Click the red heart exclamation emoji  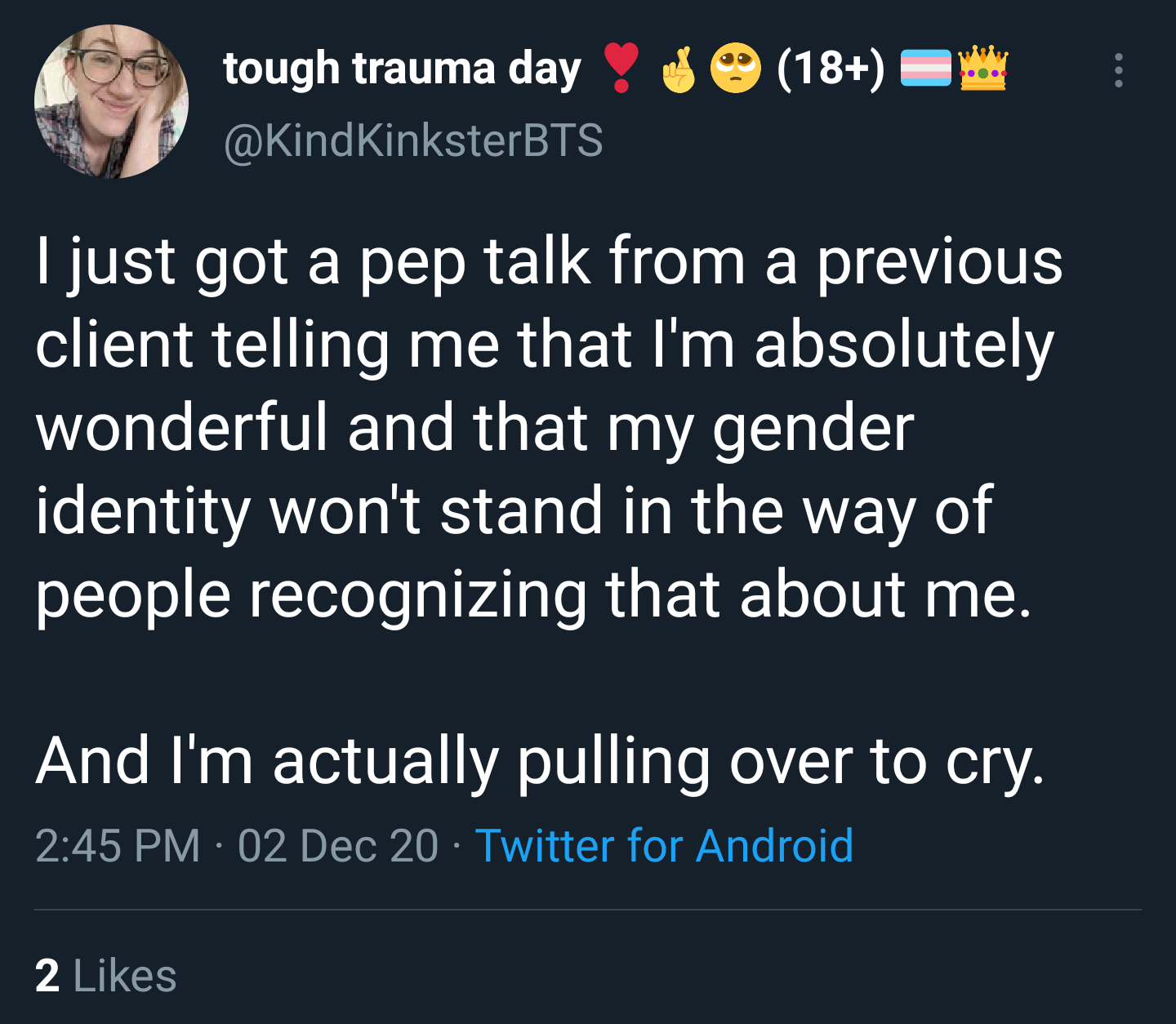click(621, 68)
